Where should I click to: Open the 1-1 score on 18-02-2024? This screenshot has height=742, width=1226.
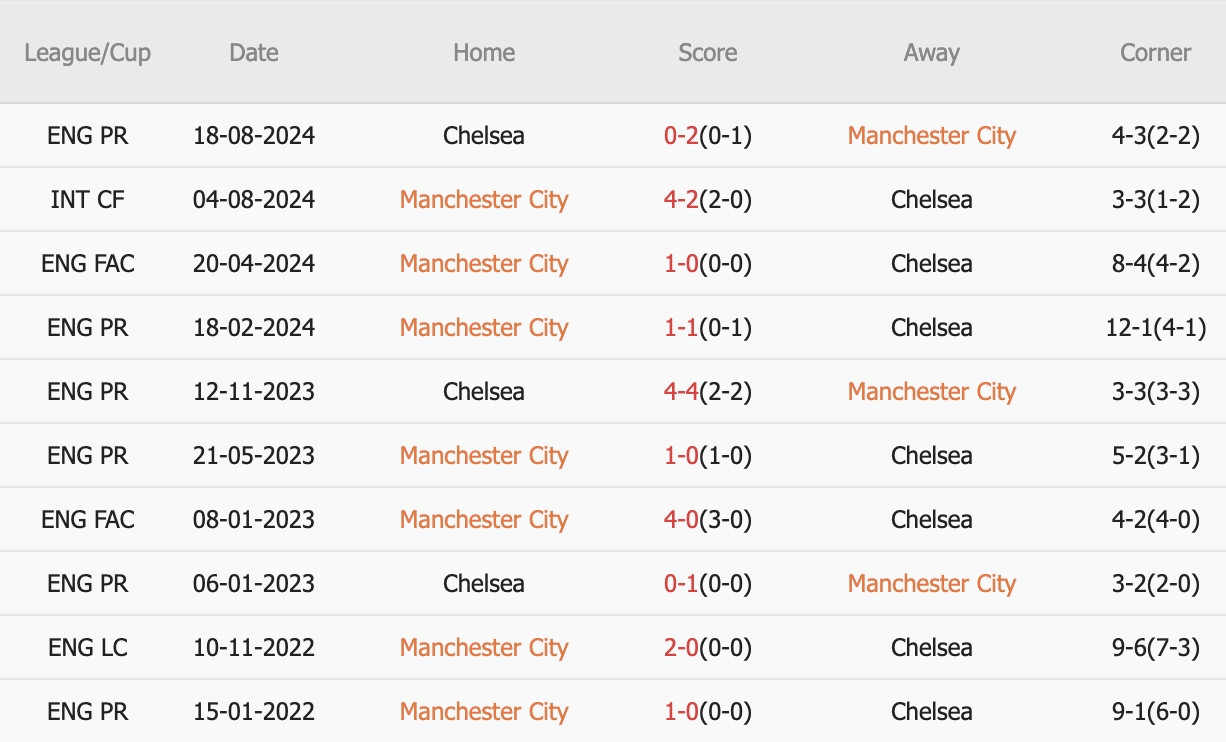[681, 327]
